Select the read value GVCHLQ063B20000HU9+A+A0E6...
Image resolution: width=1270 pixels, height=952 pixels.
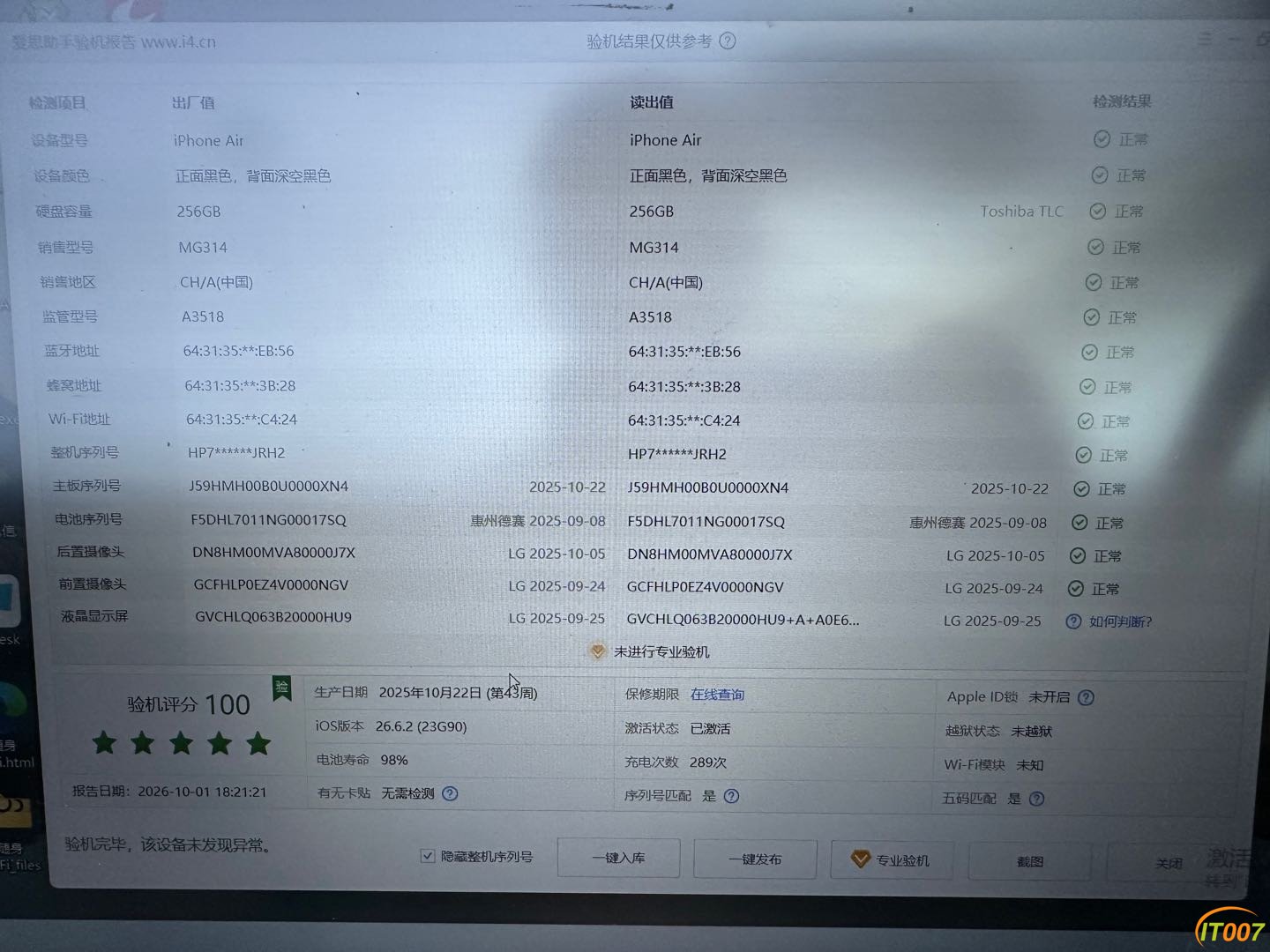click(743, 620)
